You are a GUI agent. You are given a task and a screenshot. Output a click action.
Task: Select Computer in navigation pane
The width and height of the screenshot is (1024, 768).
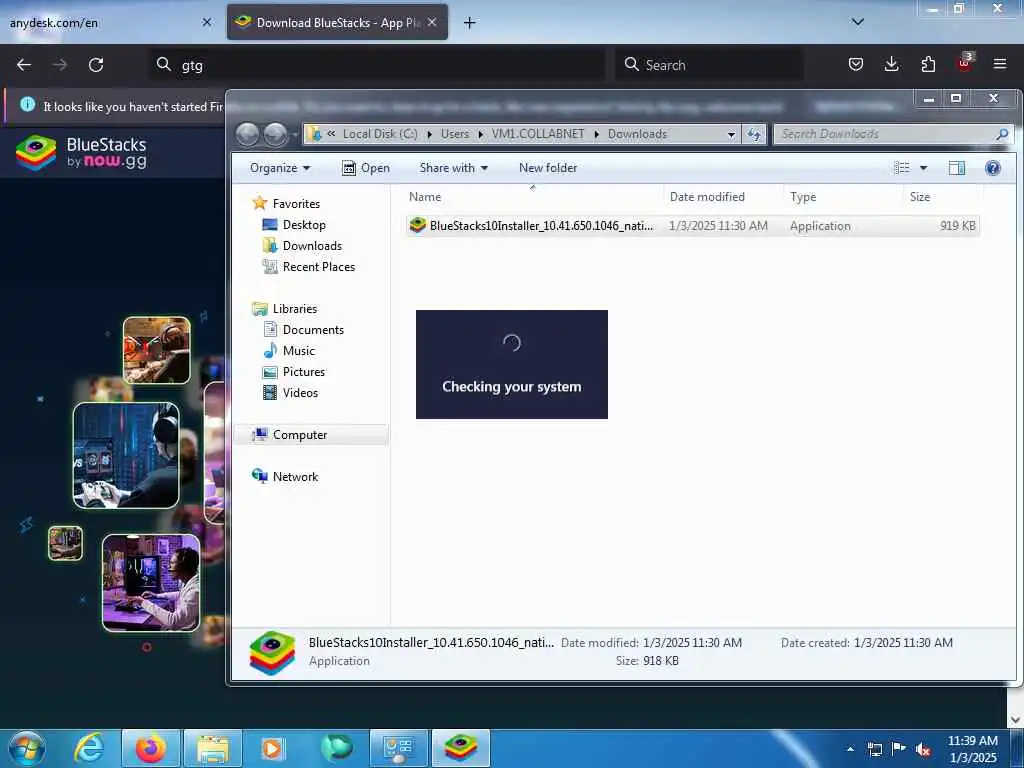click(300, 435)
